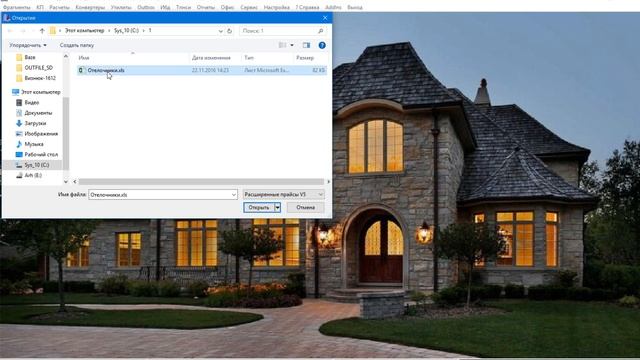Open the КП menu

(40, 7)
